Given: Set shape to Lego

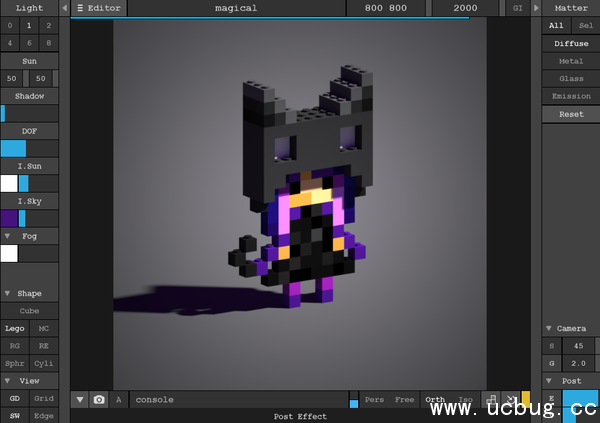Looking at the screenshot, I should click(15, 328).
